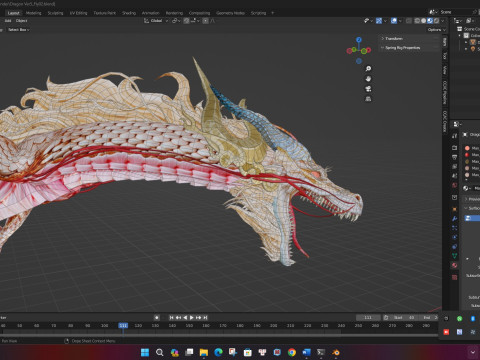Open the Object menu in viewport header
The image size is (480, 360).
click(21, 21)
